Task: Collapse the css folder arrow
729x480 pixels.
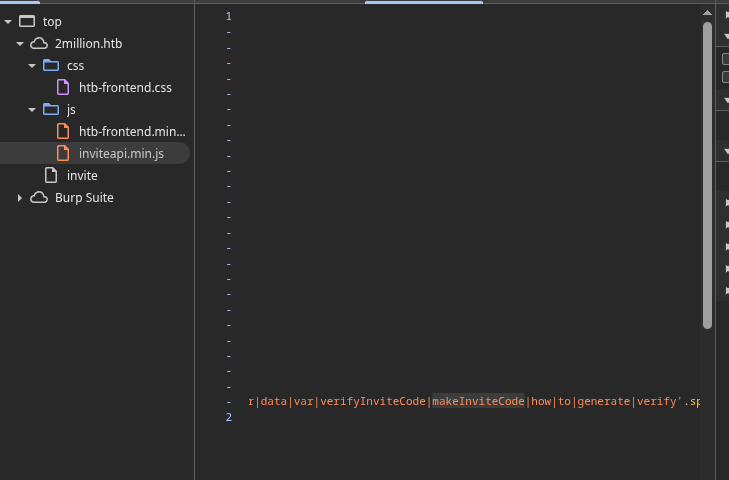Action: [32, 66]
